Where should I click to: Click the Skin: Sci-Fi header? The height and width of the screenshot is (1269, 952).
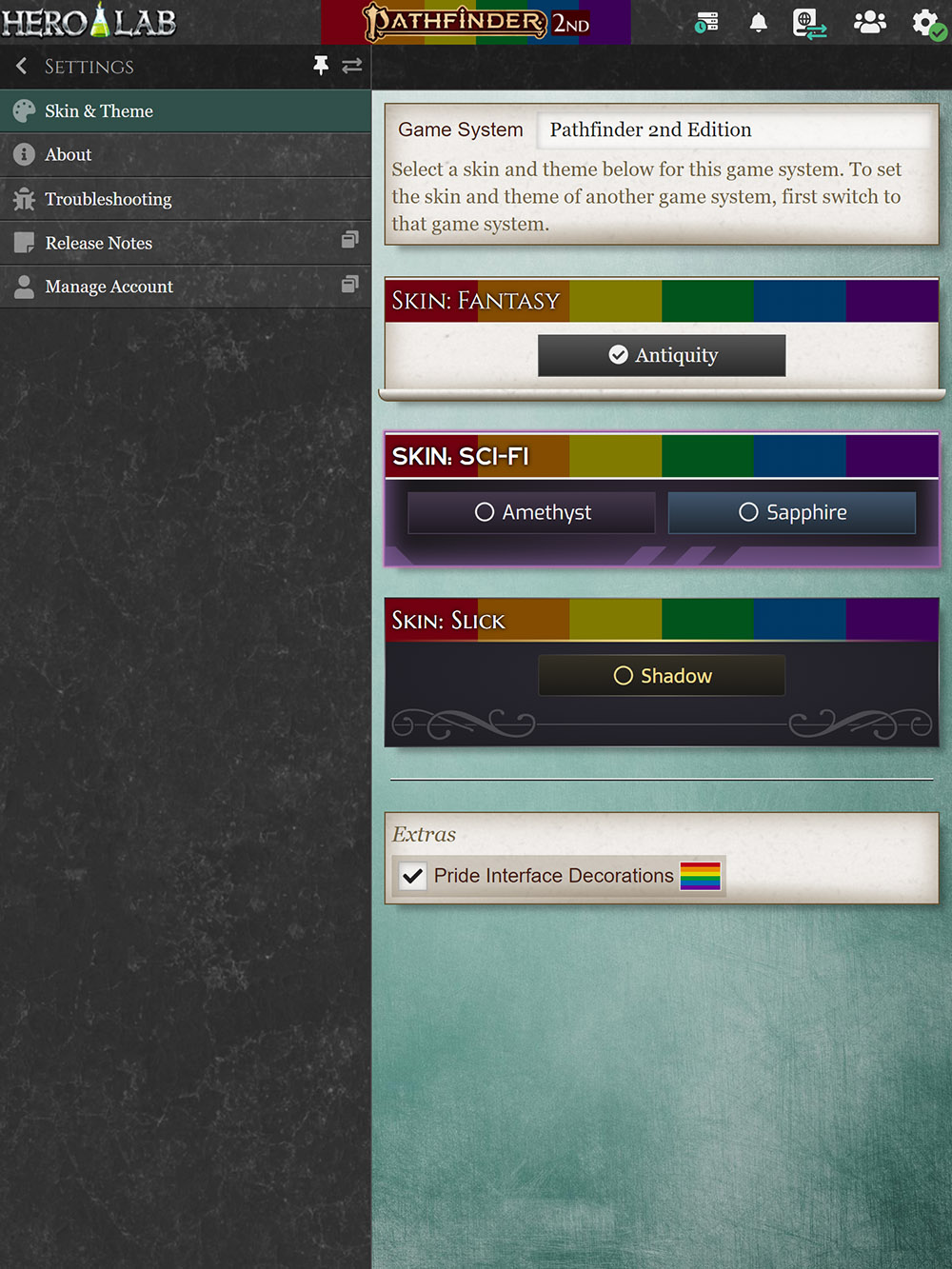662,456
